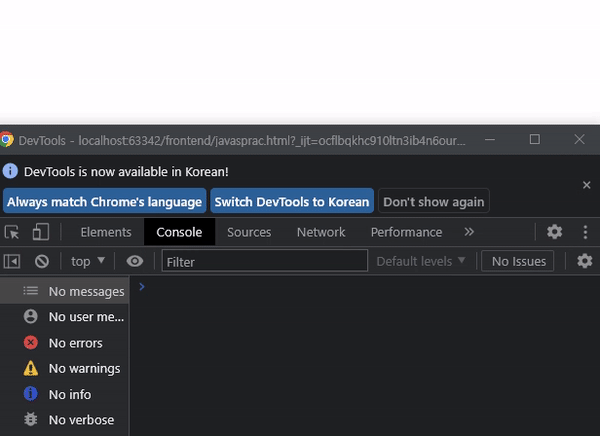Click the verbose bug icon

(x=31, y=420)
